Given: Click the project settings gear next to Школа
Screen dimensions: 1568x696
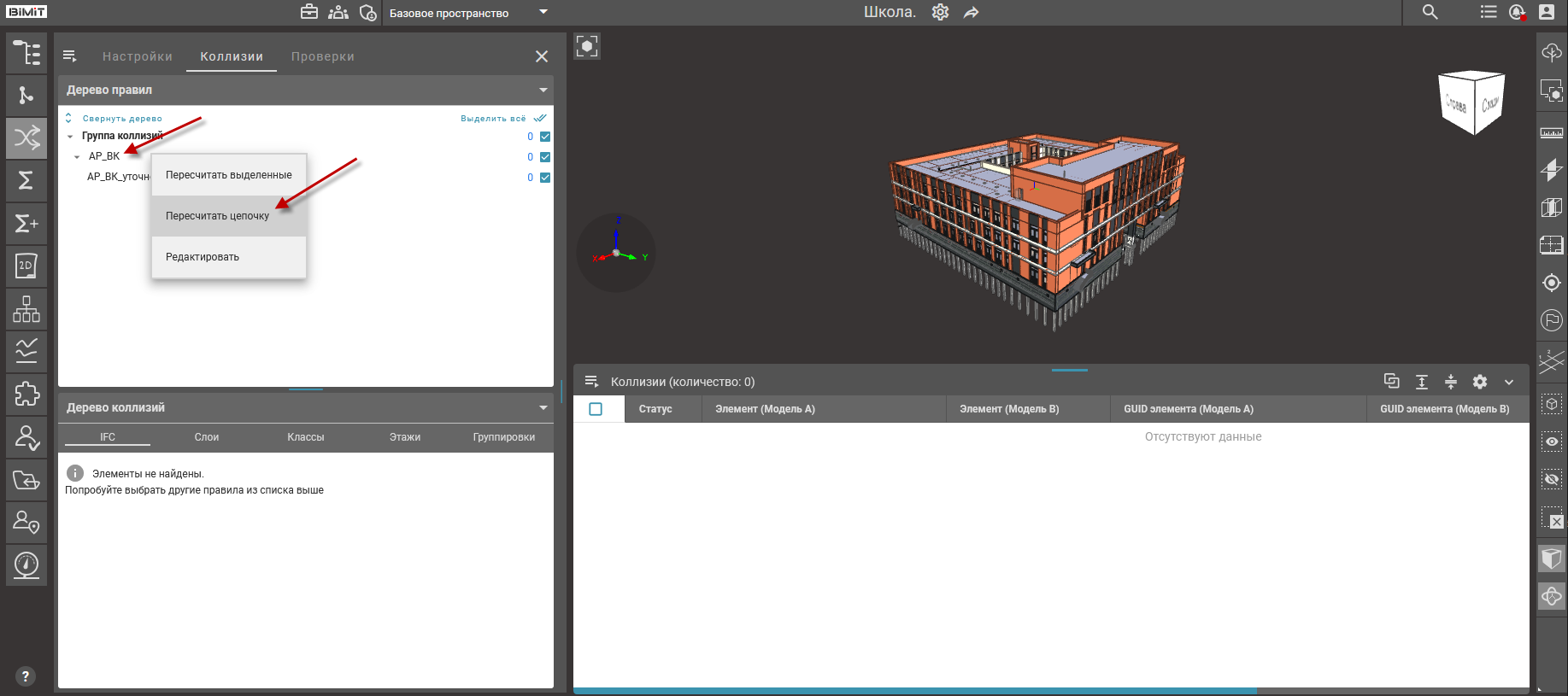Looking at the screenshot, I should point(940,12).
